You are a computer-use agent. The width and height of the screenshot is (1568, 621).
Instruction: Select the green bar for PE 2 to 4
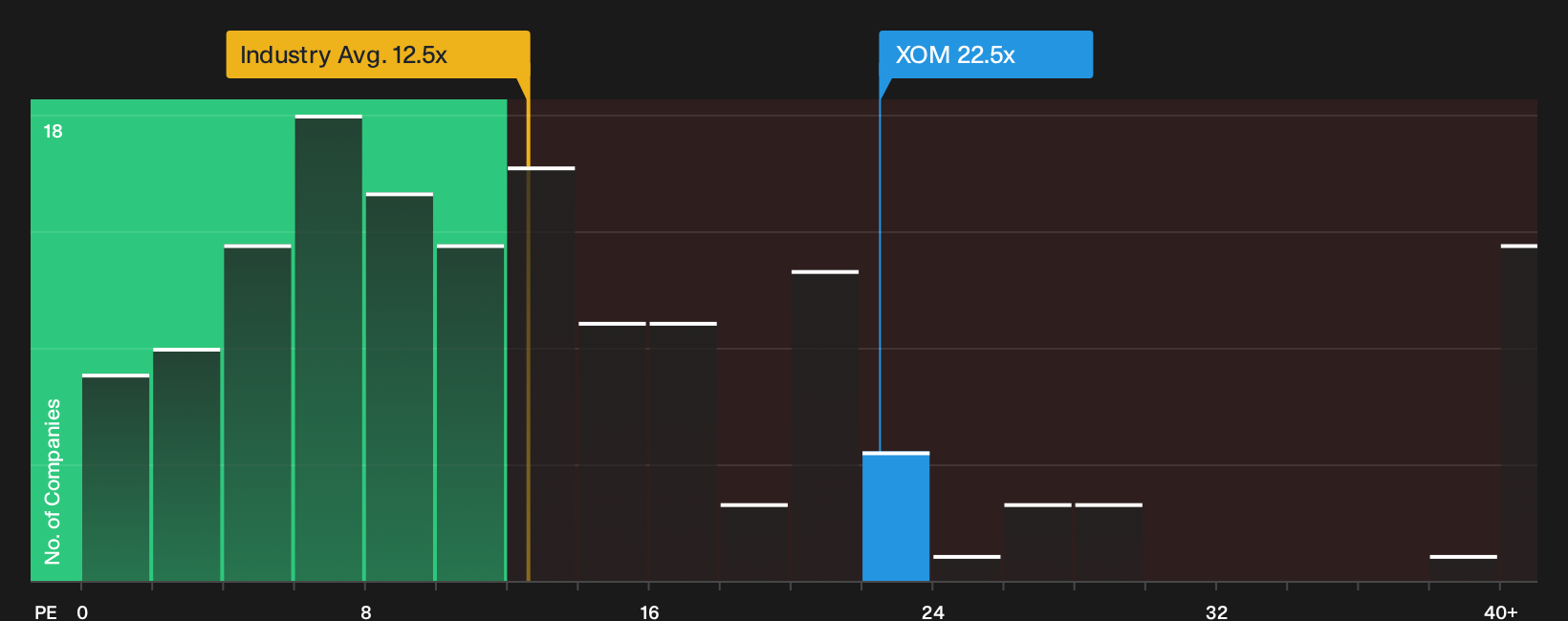tap(186, 464)
